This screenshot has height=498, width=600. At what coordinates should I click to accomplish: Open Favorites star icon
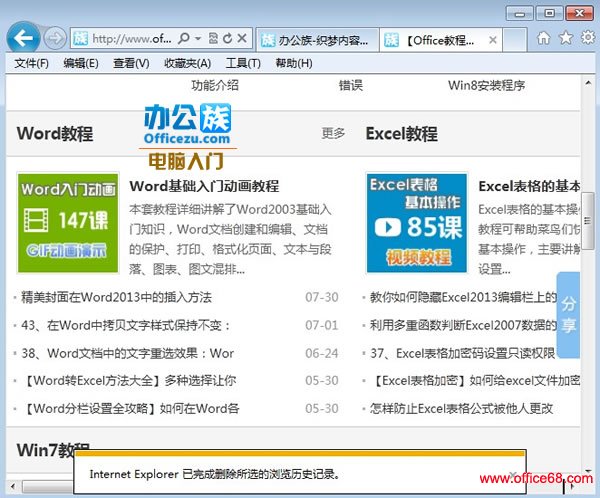click(566, 38)
